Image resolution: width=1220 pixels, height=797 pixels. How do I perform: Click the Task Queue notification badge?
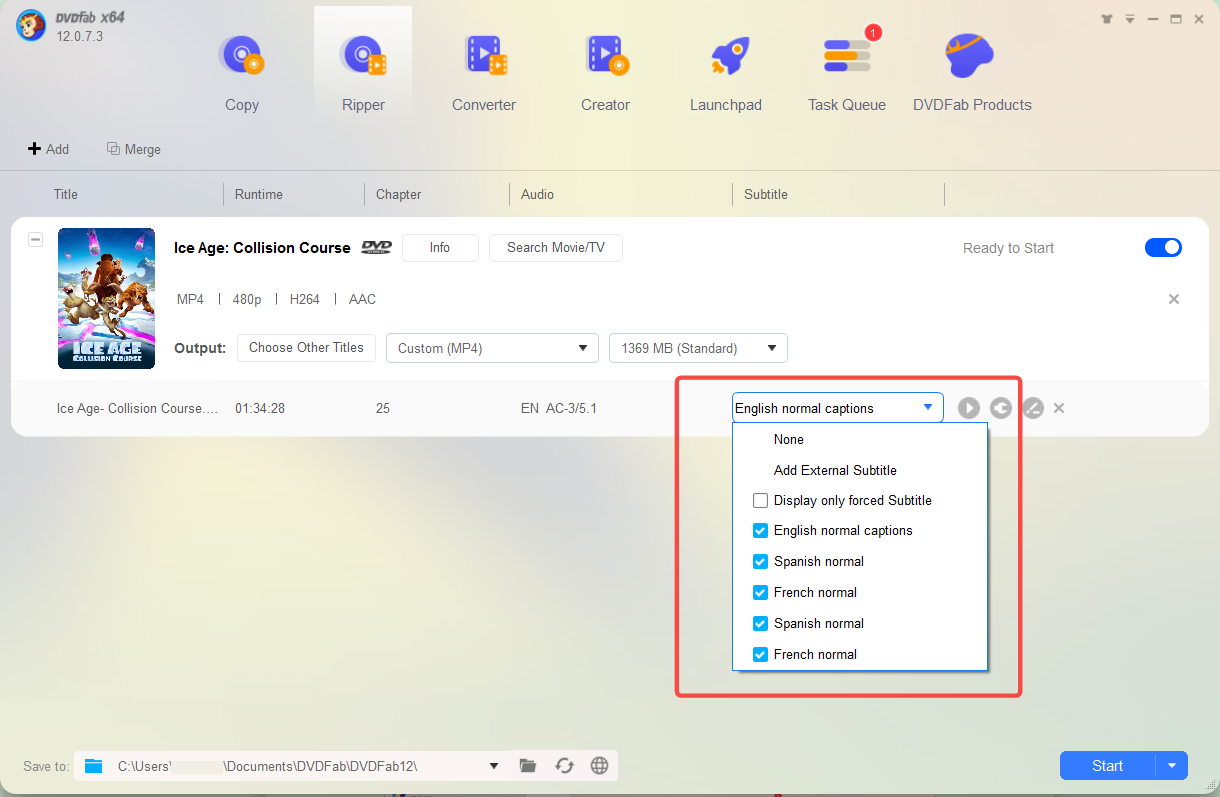click(x=873, y=33)
